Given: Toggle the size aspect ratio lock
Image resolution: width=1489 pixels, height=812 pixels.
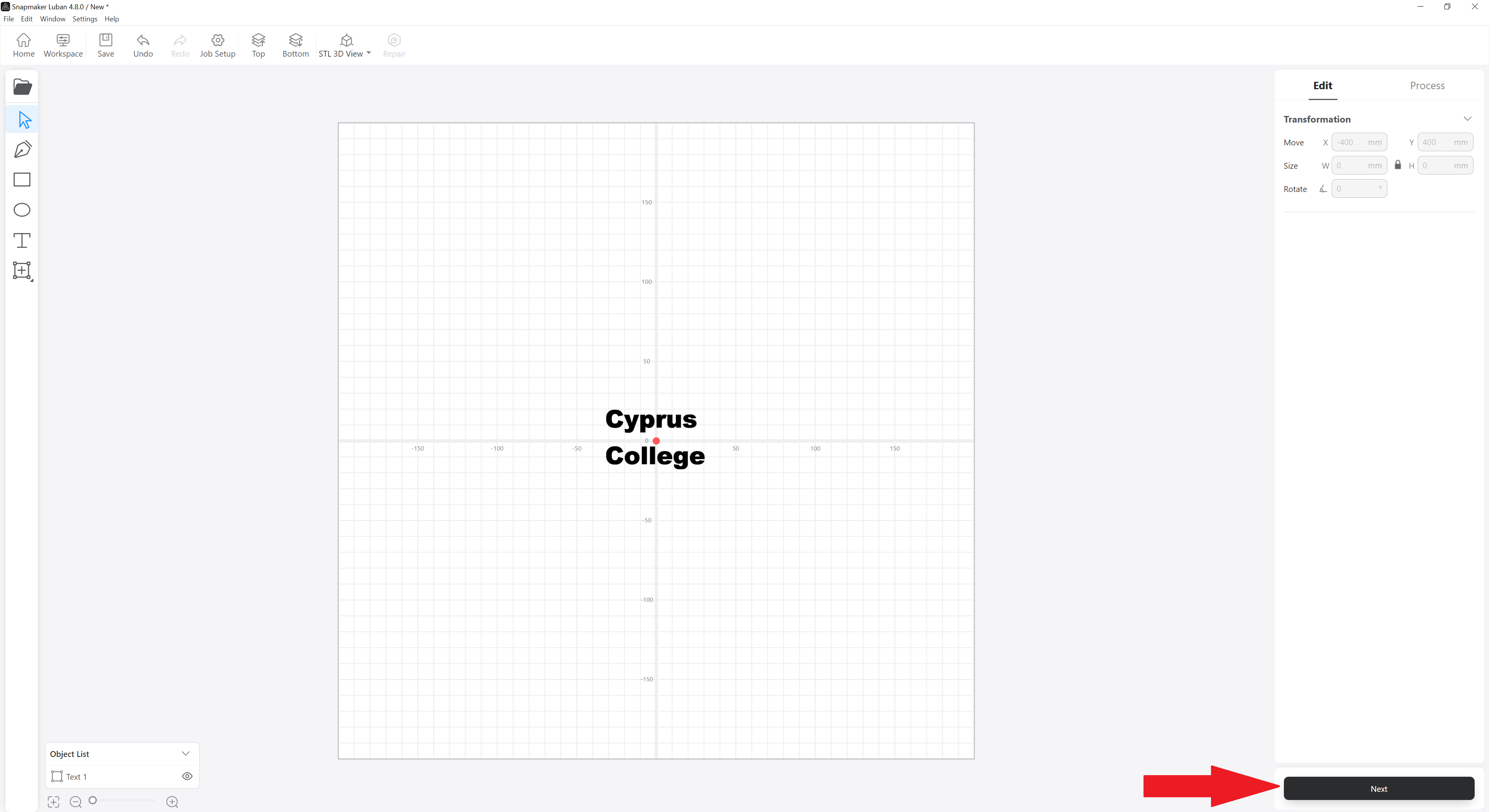Looking at the screenshot, I should point(1397,165).
